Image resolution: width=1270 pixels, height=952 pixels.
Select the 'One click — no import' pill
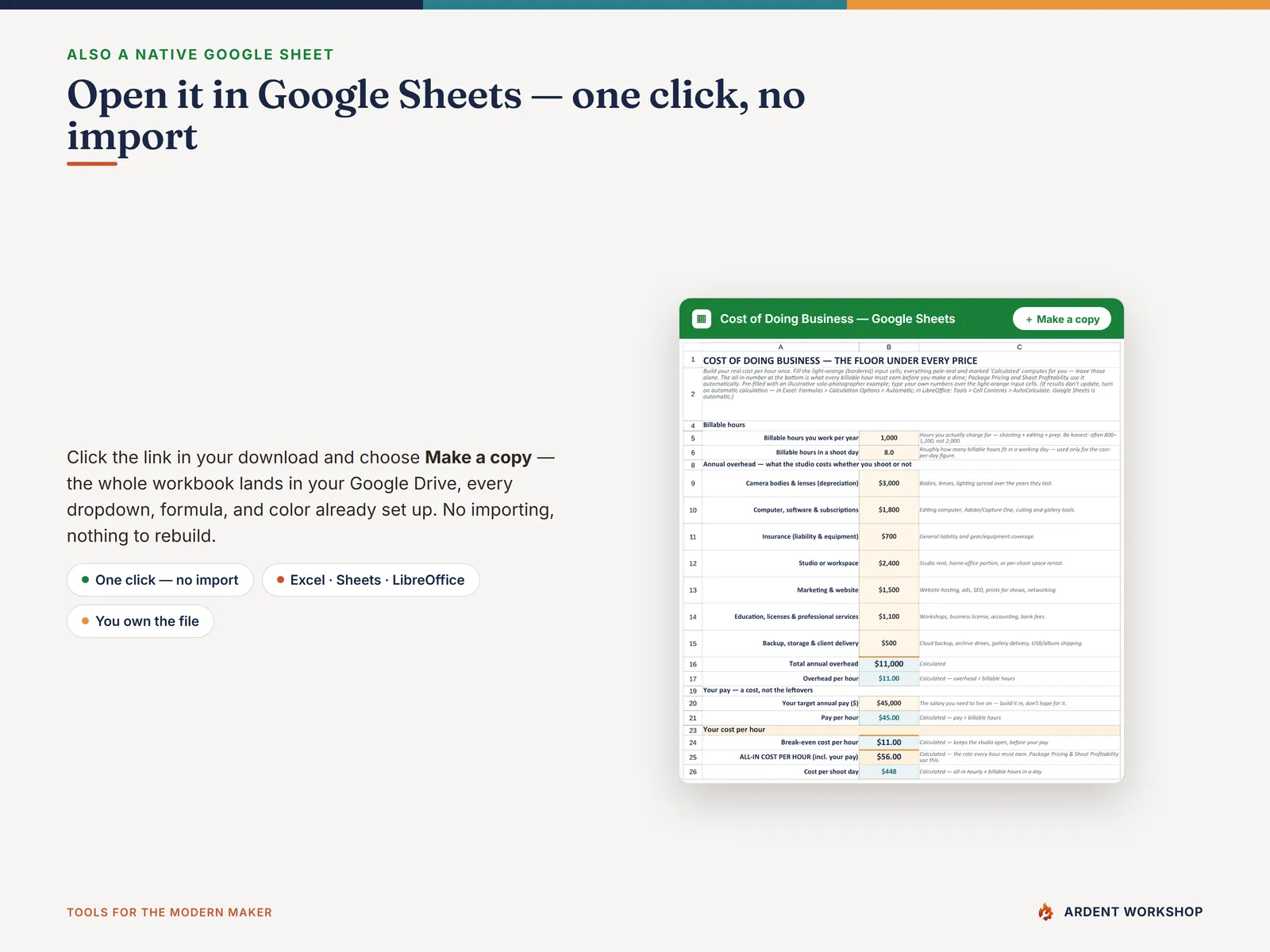click(160, 580)
